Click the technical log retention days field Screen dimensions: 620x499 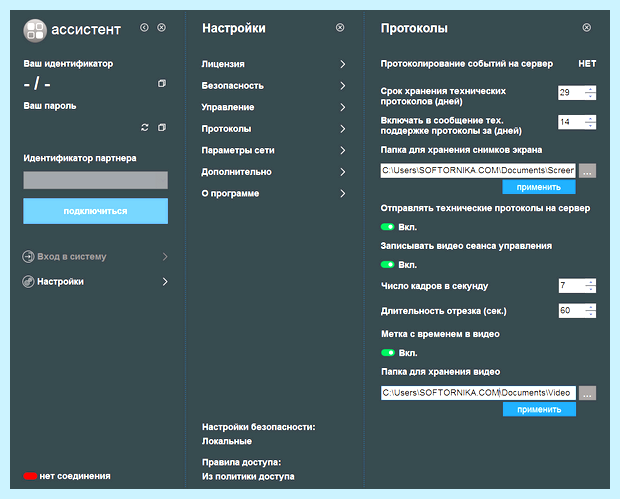tap(577, 93)
